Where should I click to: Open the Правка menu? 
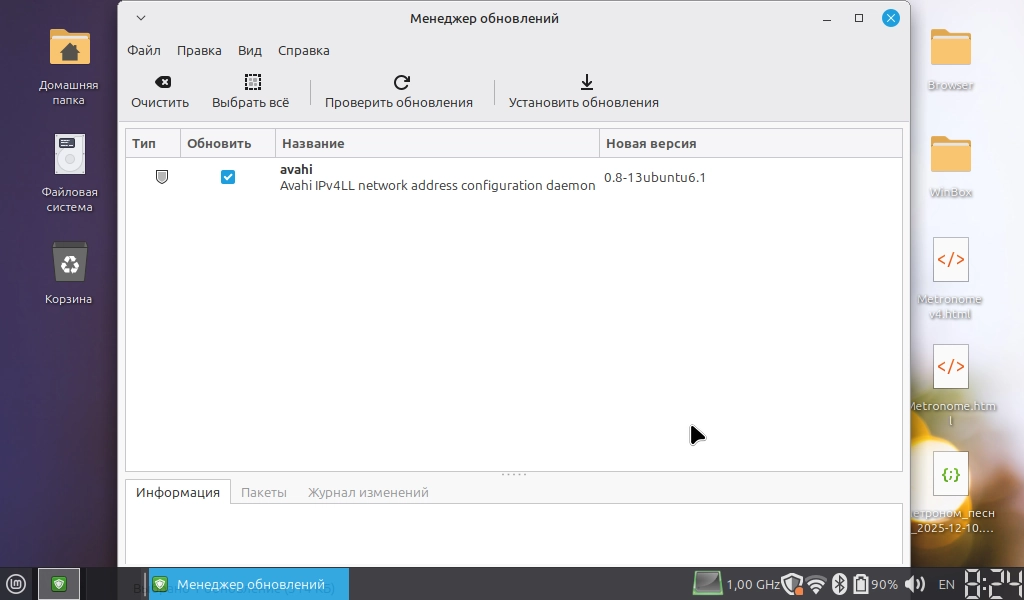coord(199,50)
